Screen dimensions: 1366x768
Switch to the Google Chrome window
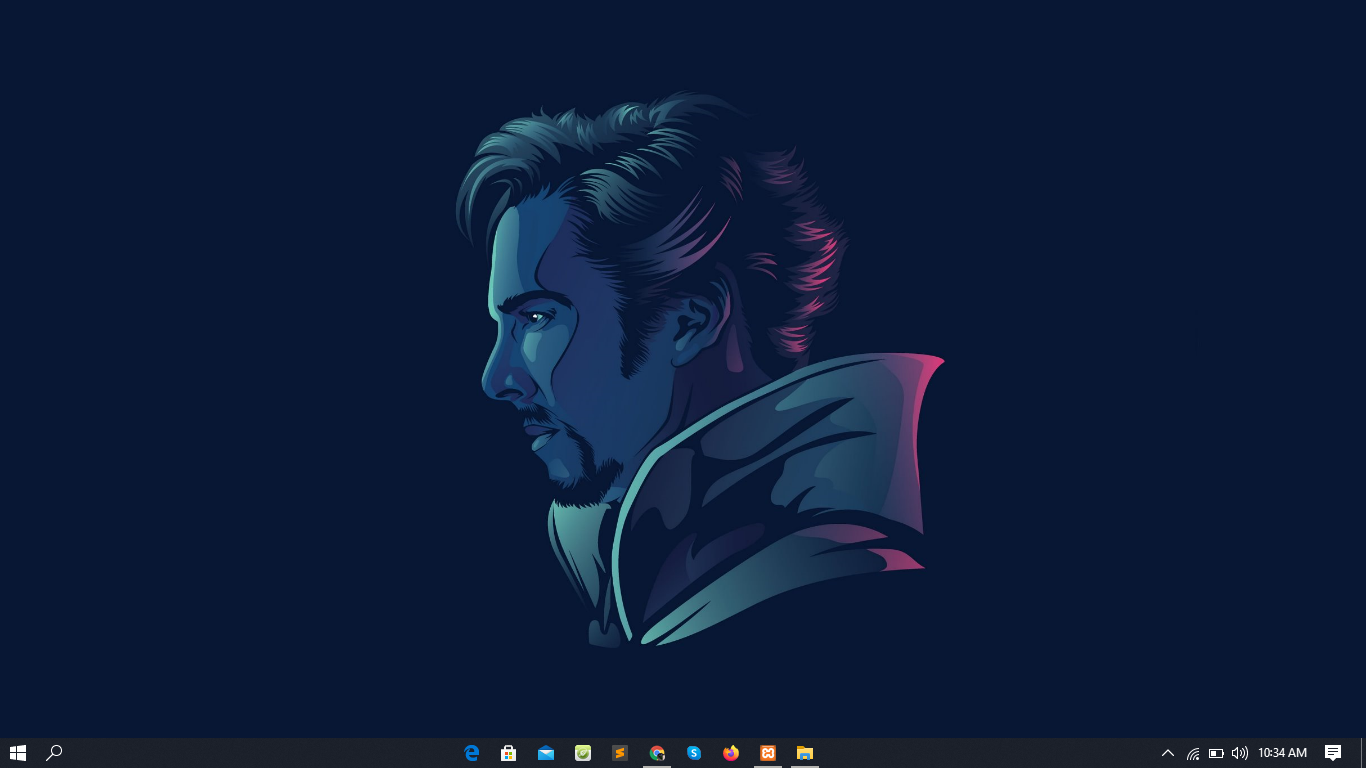click(x=657, y=753)
